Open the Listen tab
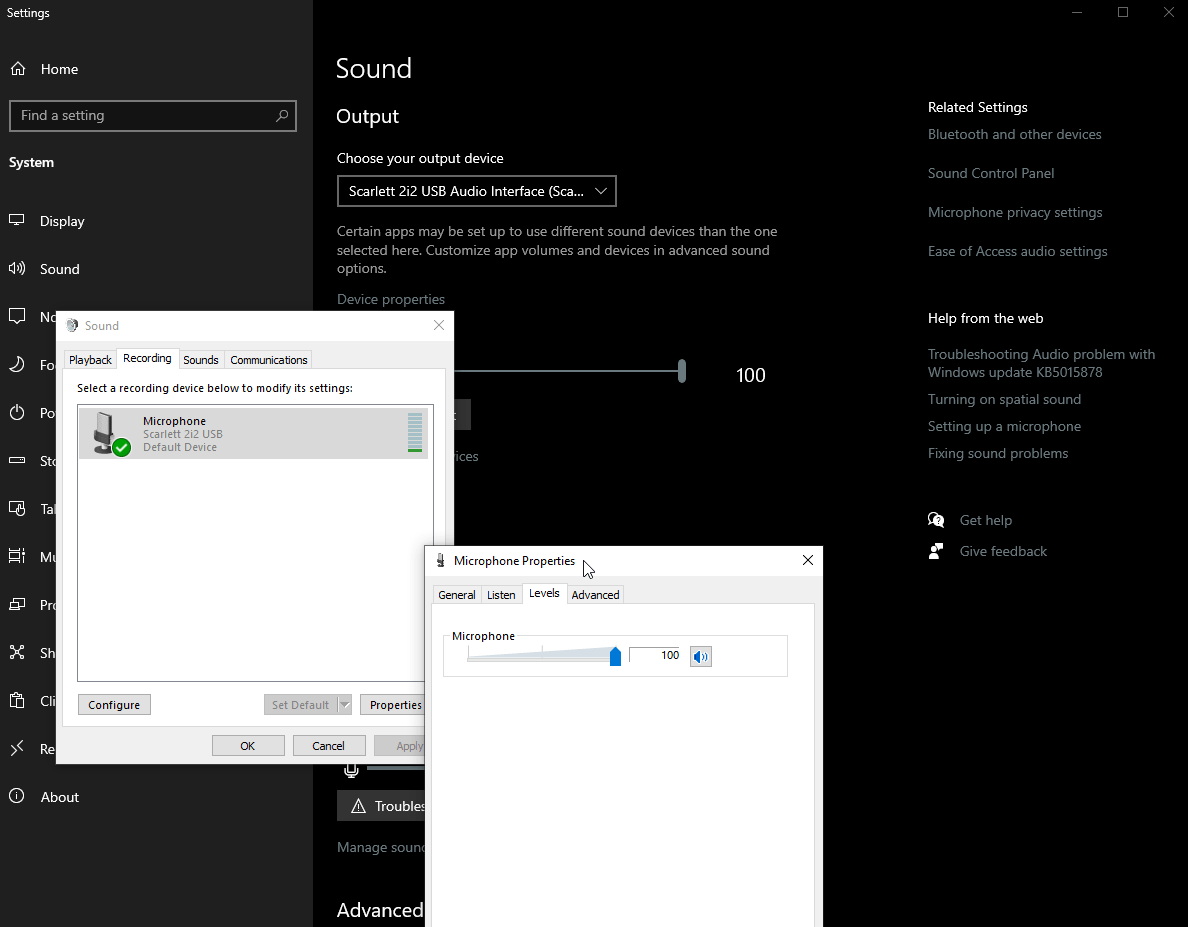 [501, 595]
